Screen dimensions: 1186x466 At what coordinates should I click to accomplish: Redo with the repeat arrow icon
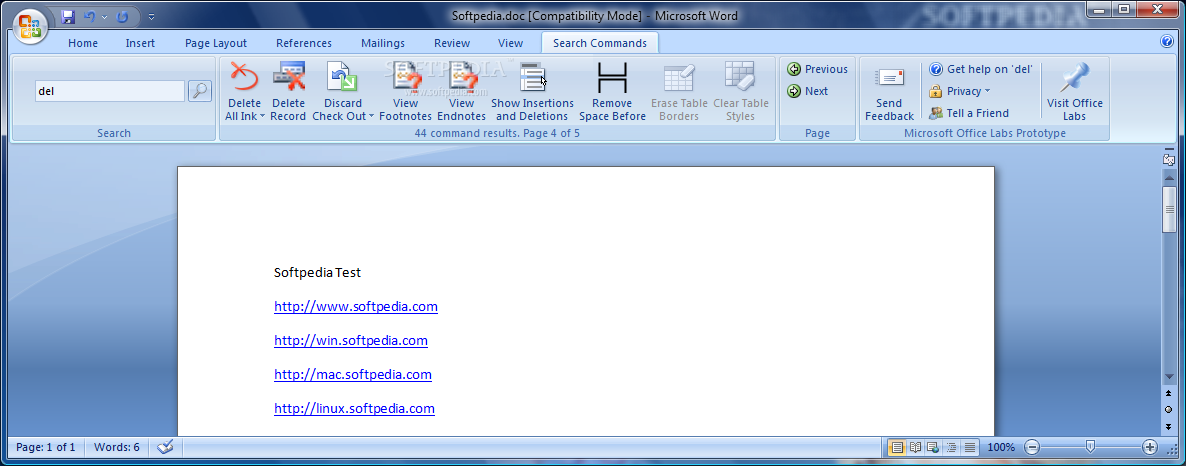pyautogui.click(x=123, y=16)
